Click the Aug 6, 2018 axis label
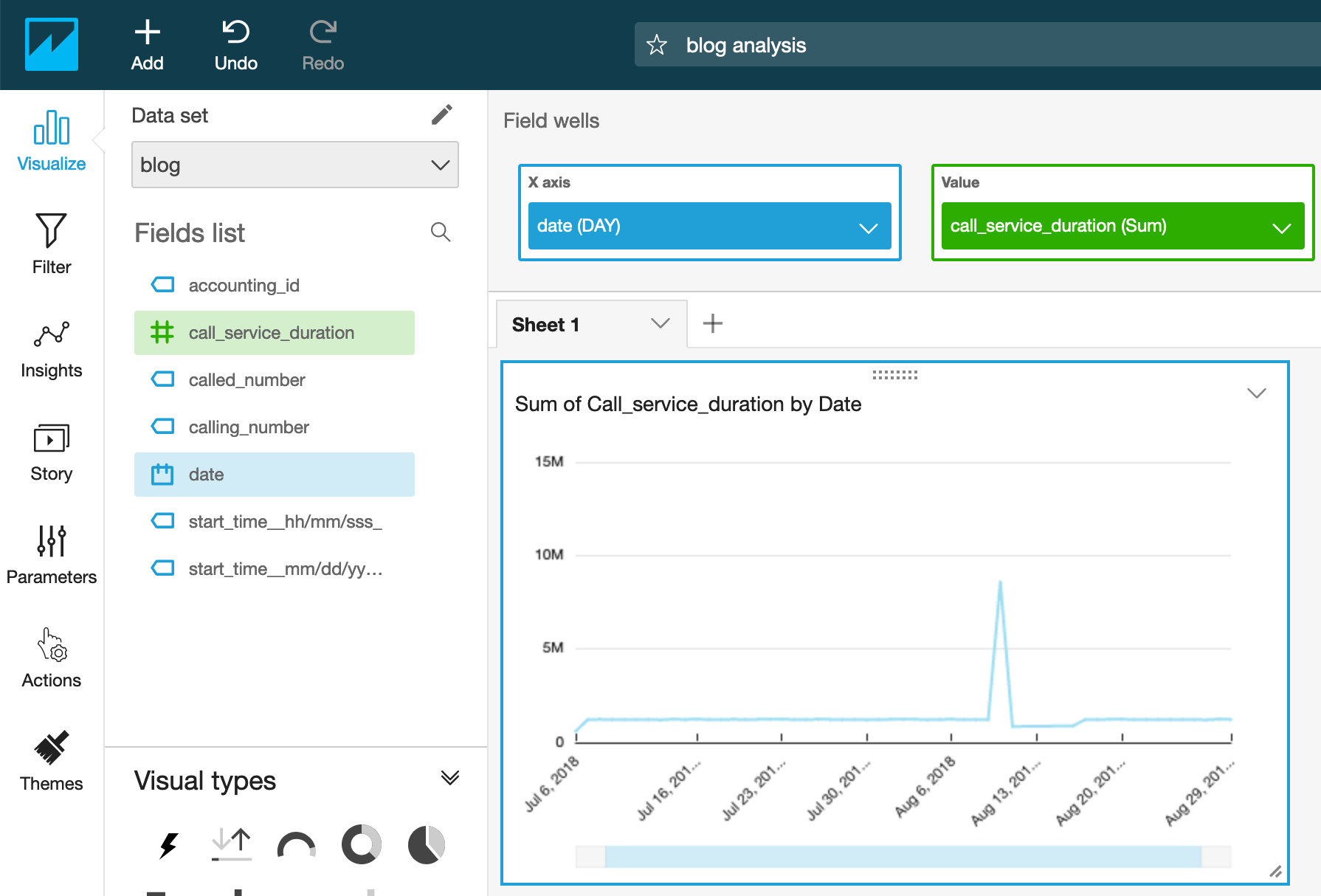 pyautogui.click(x=925, y=787)
